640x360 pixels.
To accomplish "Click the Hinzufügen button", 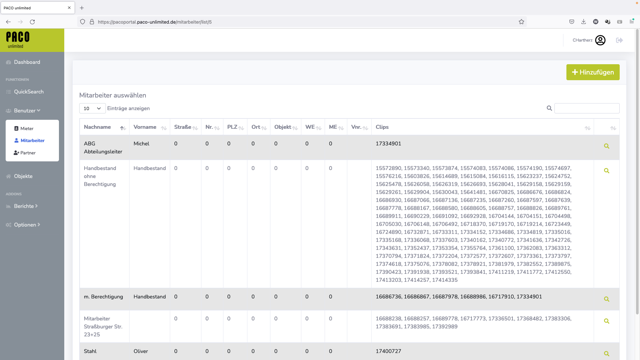I will [593, 72].
